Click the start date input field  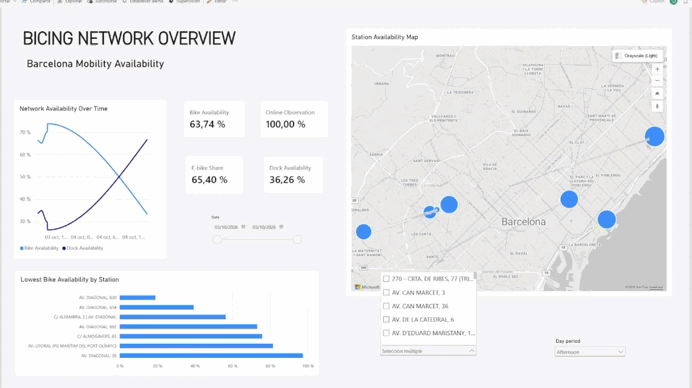(226, 227)
